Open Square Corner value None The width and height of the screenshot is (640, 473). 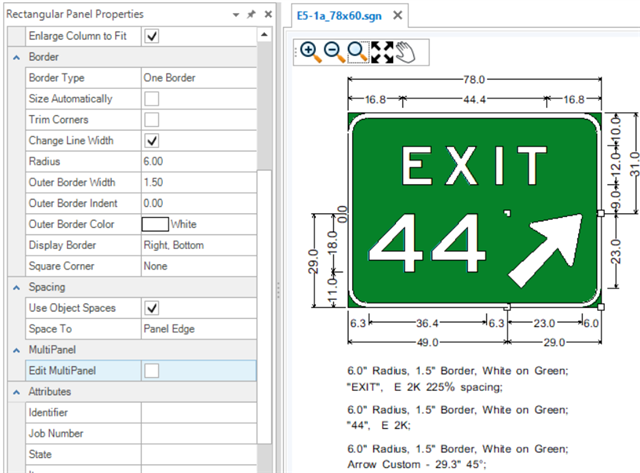(x=199, y=266)
